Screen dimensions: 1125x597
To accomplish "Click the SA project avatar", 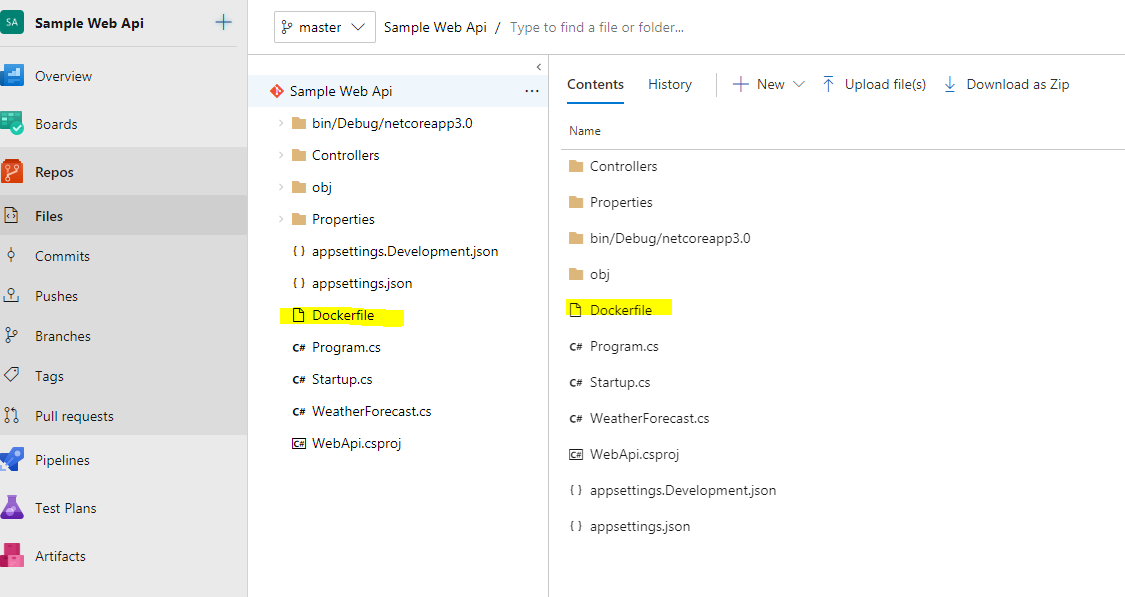I will tap(12, 22).
